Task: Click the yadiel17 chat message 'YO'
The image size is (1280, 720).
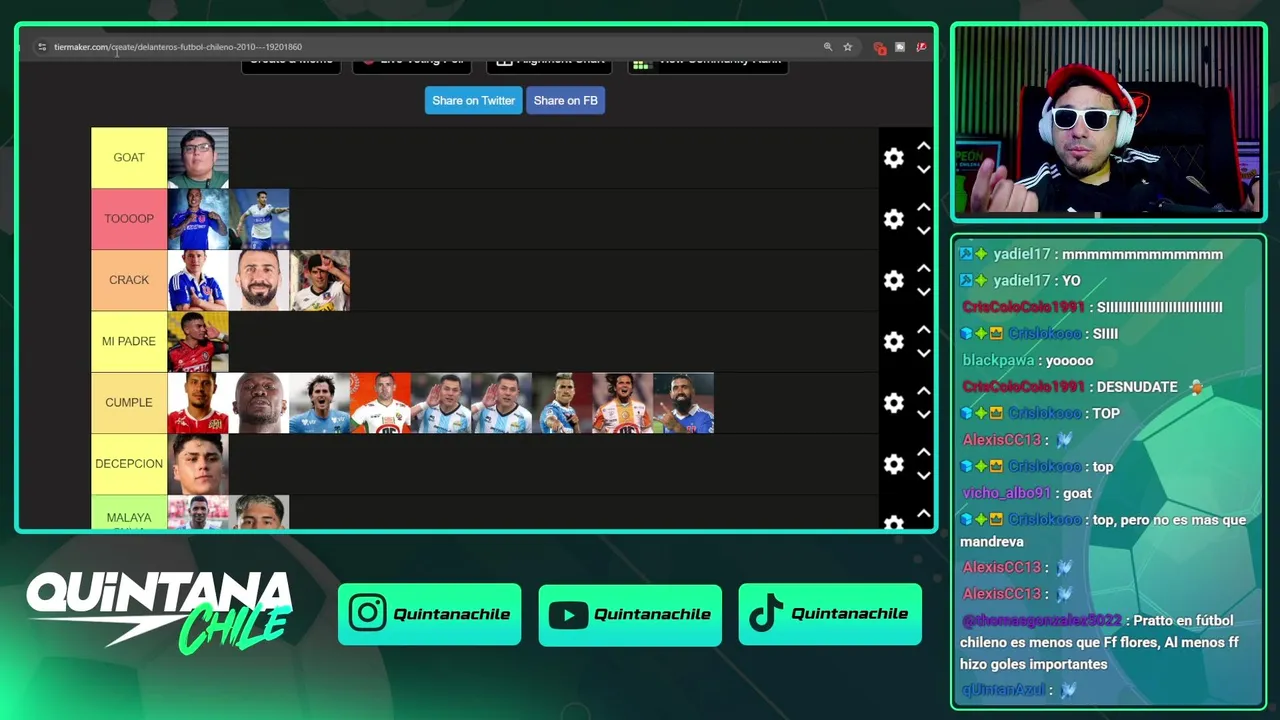Action: pos(1071,281)
